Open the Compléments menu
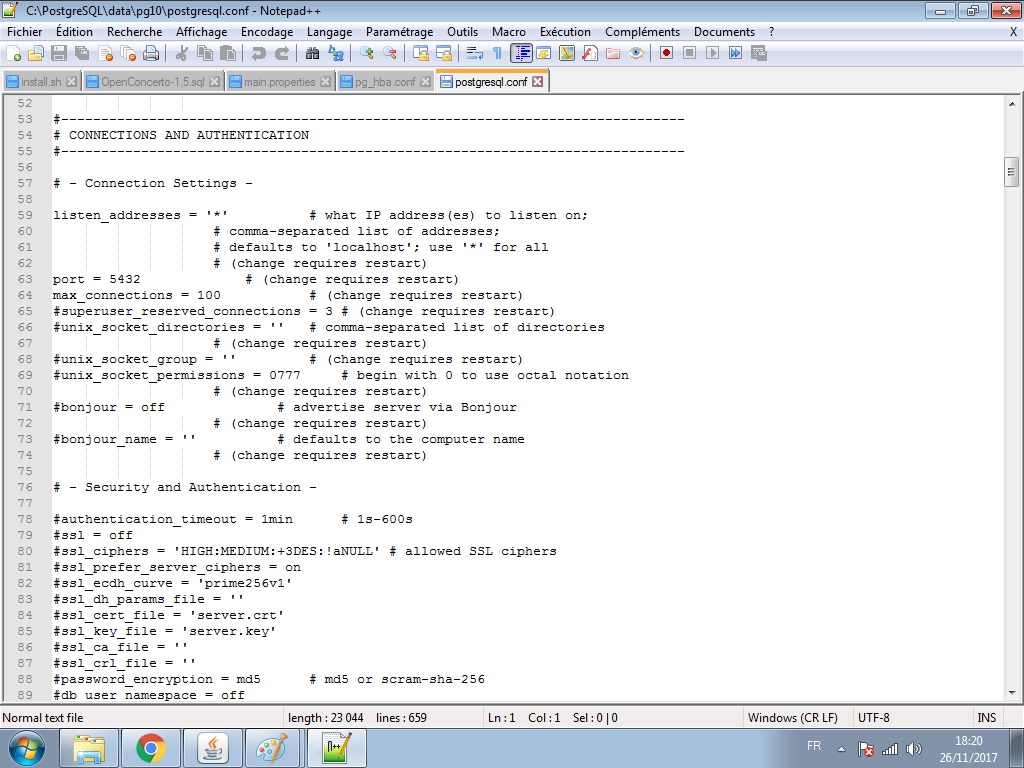 [x=642, y=32]
